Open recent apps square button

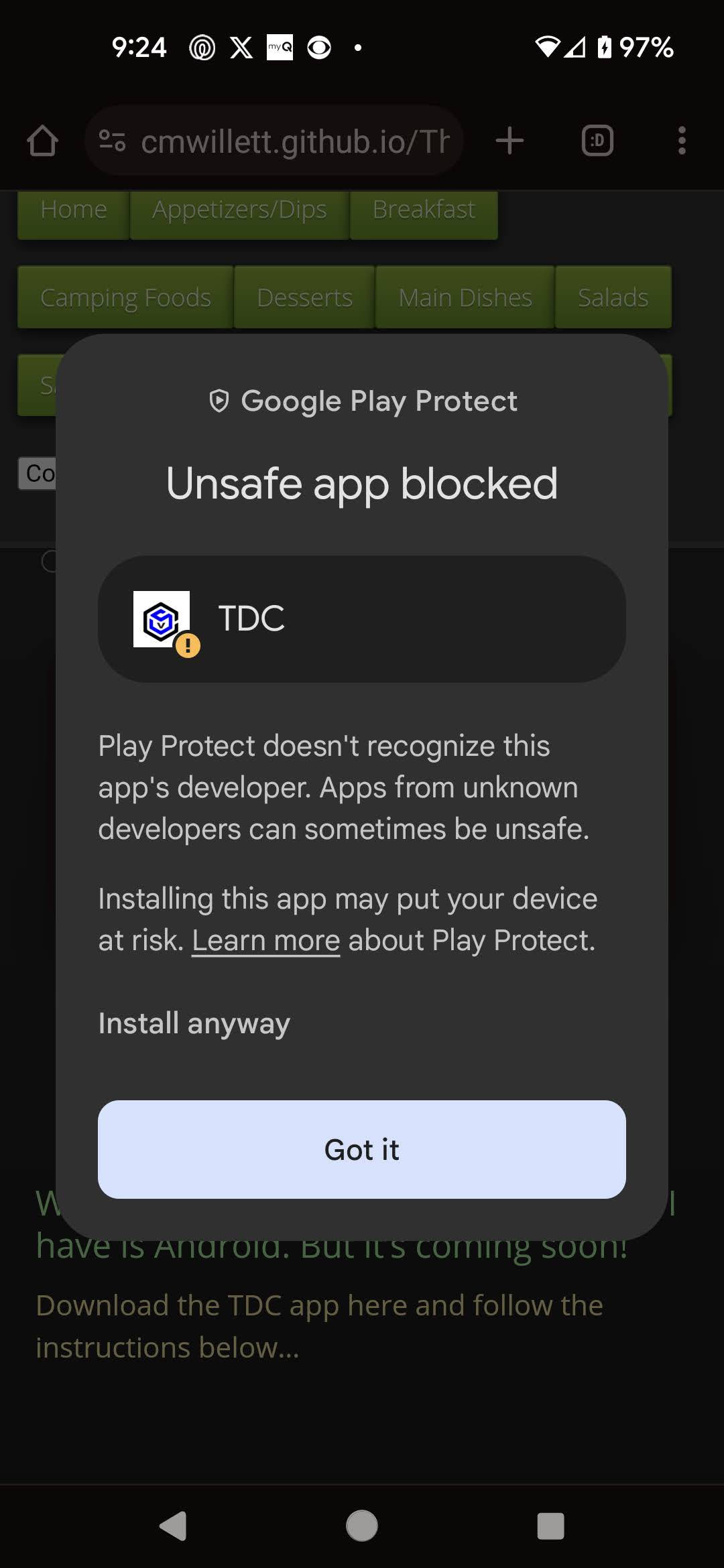pos(550,1526)
